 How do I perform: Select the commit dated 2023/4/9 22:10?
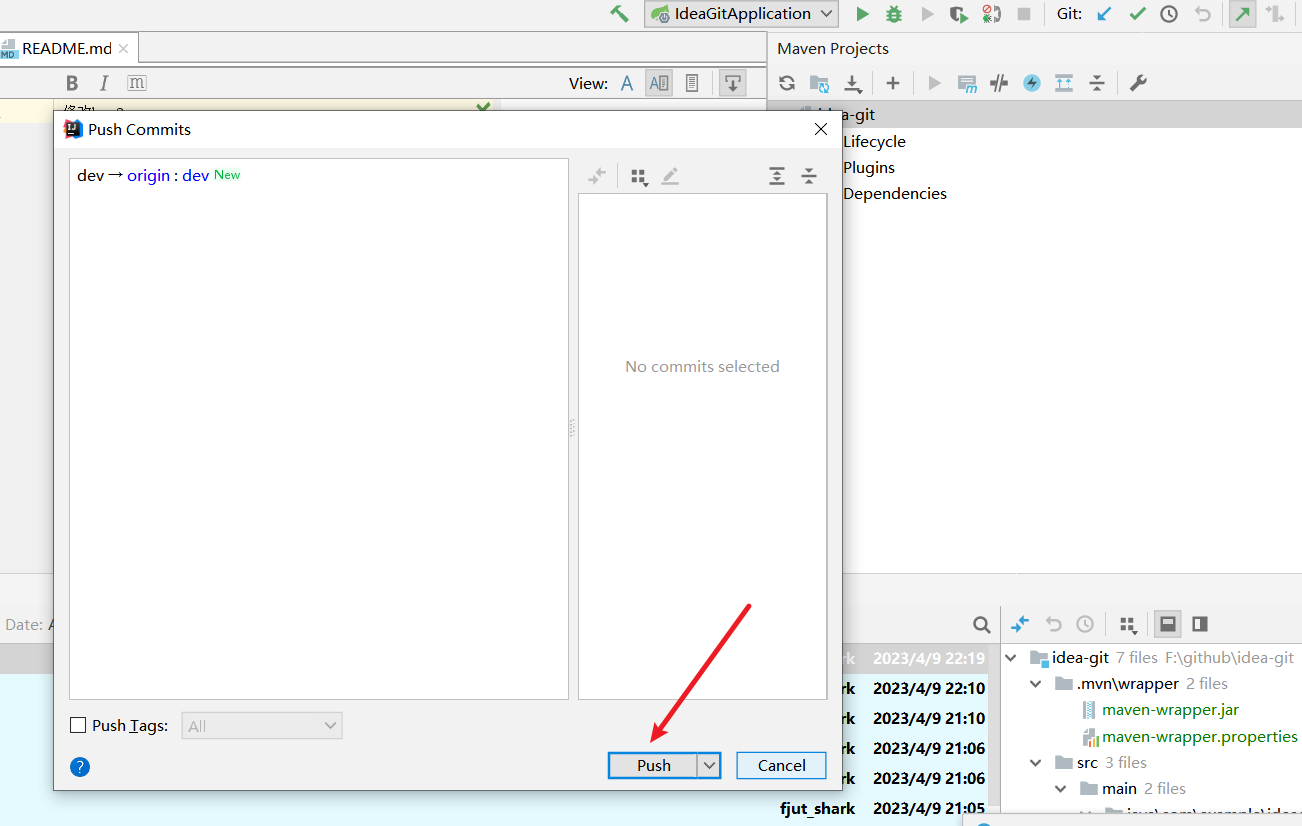[929, 688]
